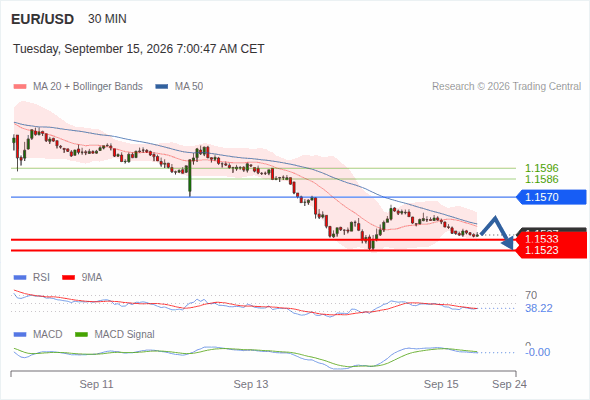Screen dimensions: 590x400
Task: Click the MA 50 blue legend swatch
Action: point(162,87)
